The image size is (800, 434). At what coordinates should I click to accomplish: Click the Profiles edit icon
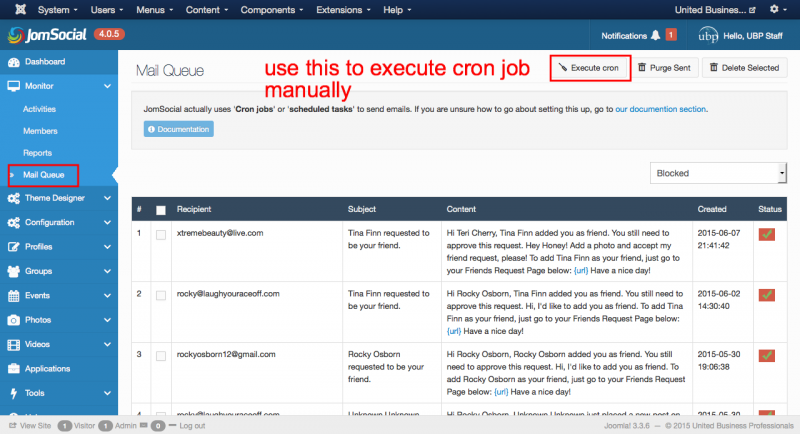14,247
